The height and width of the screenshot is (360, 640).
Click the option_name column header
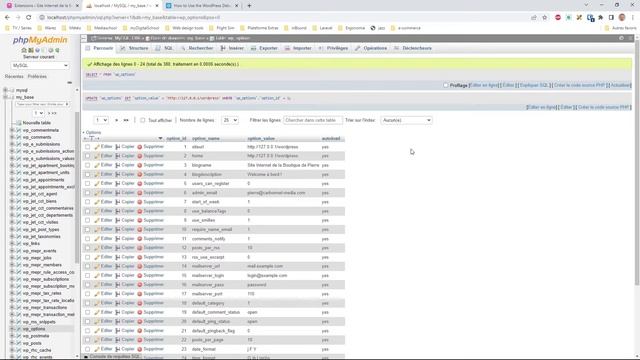coord(206,139)
